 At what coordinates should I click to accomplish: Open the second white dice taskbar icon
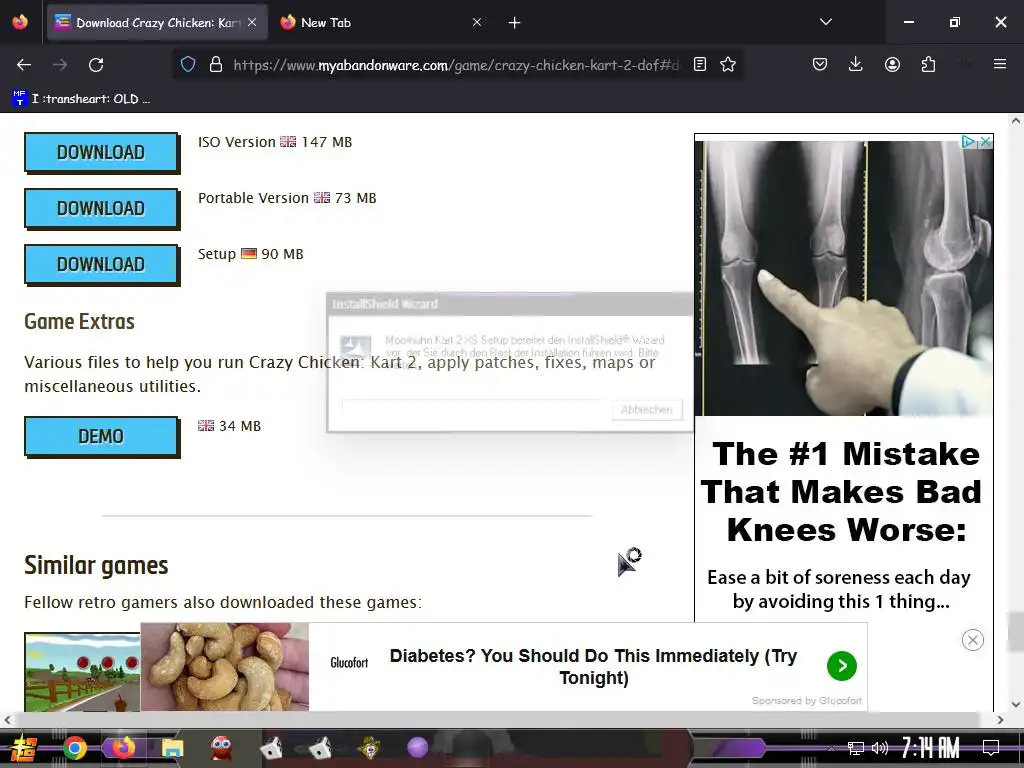(x=320, y=748)
